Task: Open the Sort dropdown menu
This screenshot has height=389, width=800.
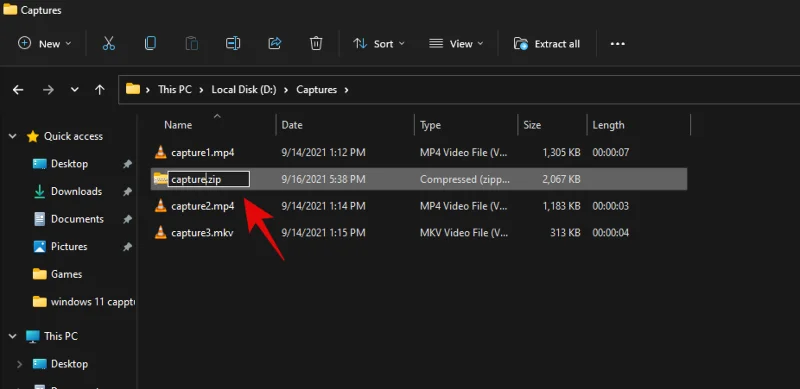Action: [x=379, y=44]
